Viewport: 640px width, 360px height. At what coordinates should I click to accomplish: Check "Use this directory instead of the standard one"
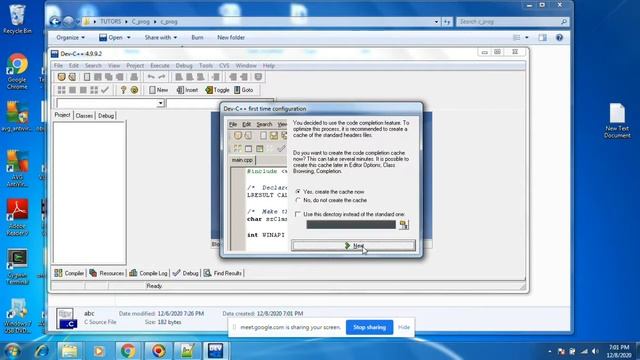[350, 214]
